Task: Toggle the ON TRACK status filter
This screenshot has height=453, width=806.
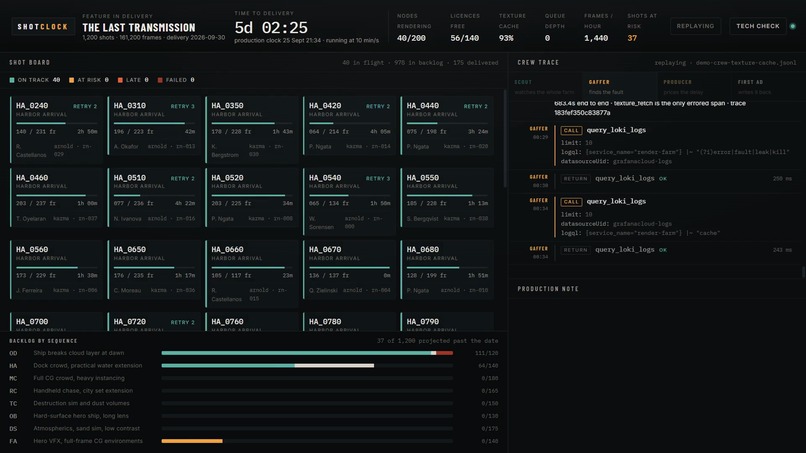Action: 34,80
